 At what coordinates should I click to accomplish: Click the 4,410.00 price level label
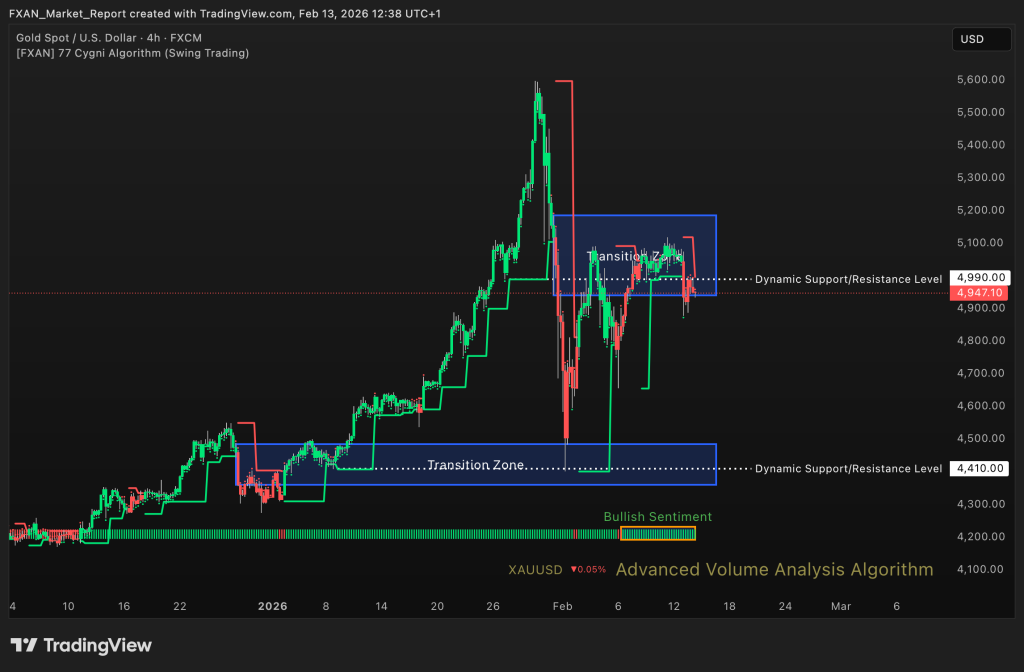click(979, 468)
